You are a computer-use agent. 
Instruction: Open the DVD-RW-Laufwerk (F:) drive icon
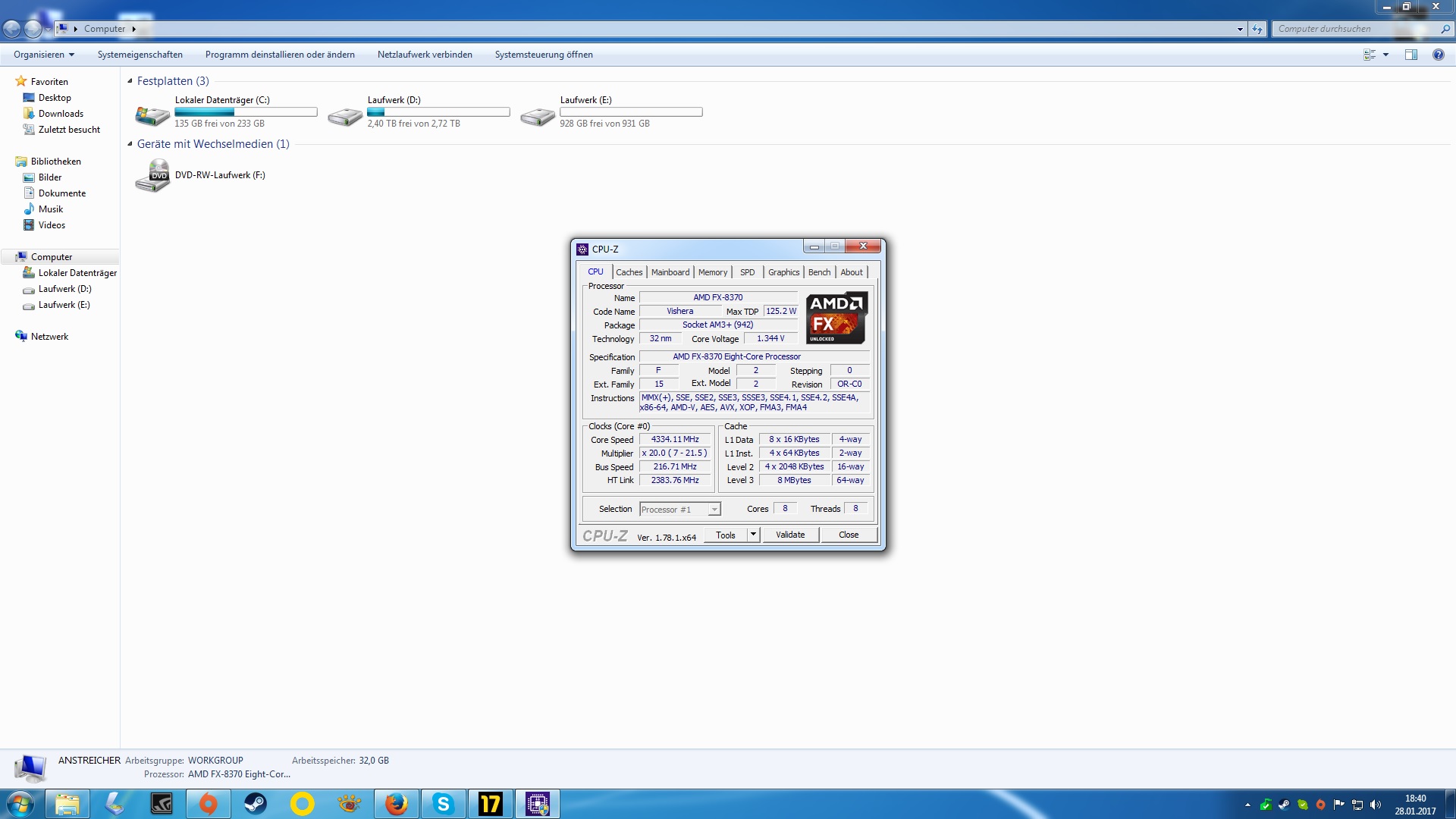tap(152, 176)
